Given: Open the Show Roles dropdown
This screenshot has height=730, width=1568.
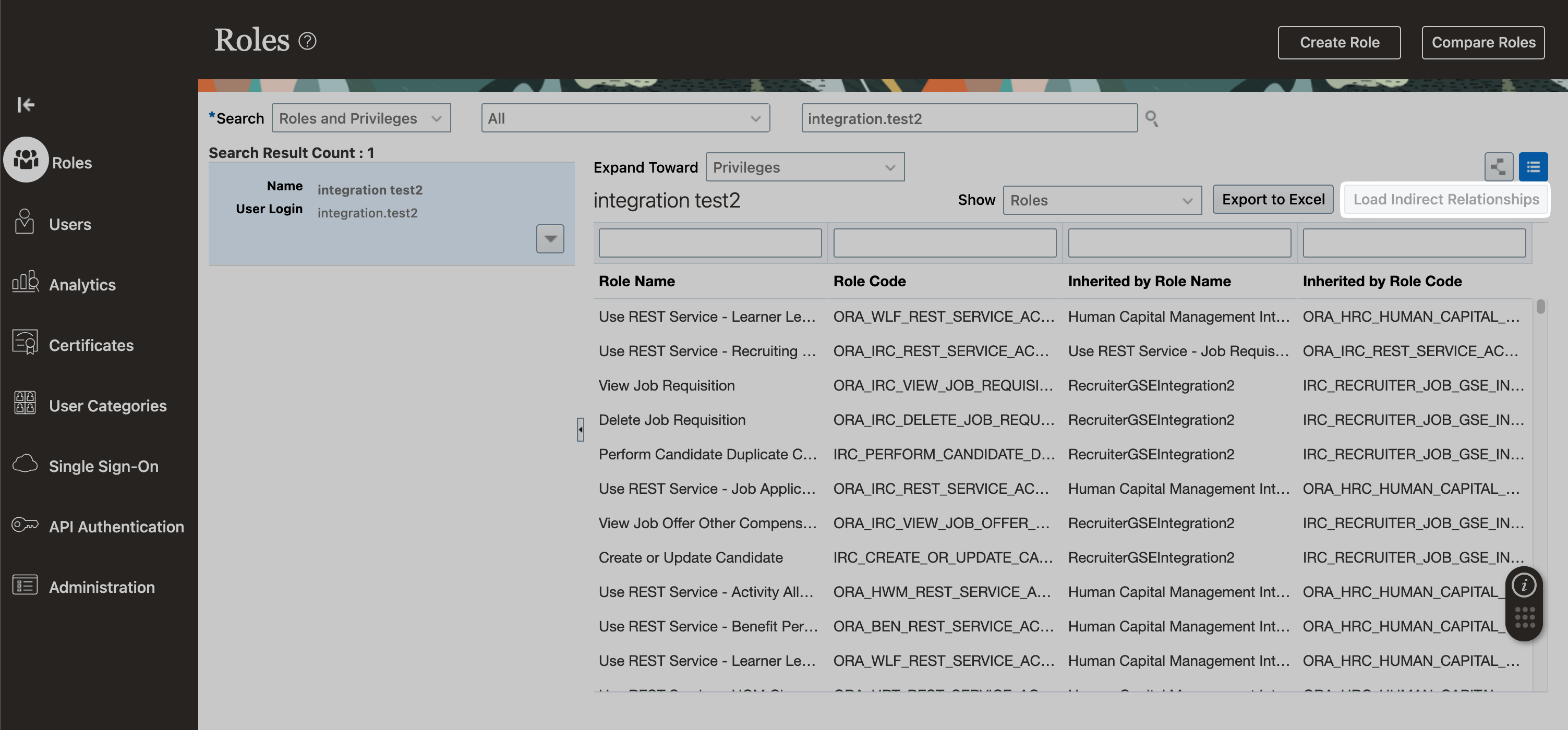Looking at the screenshot, I should (x=1102, y=200).
